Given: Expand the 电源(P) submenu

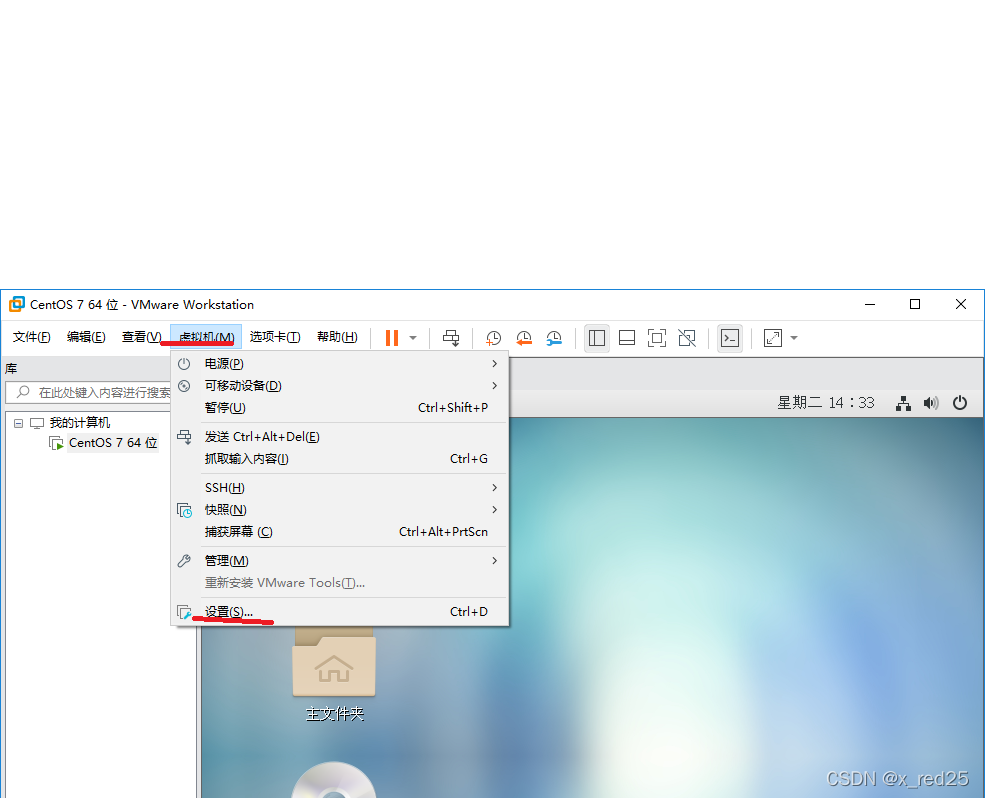Looking at the screenshot, I should (x=339, y=364).
